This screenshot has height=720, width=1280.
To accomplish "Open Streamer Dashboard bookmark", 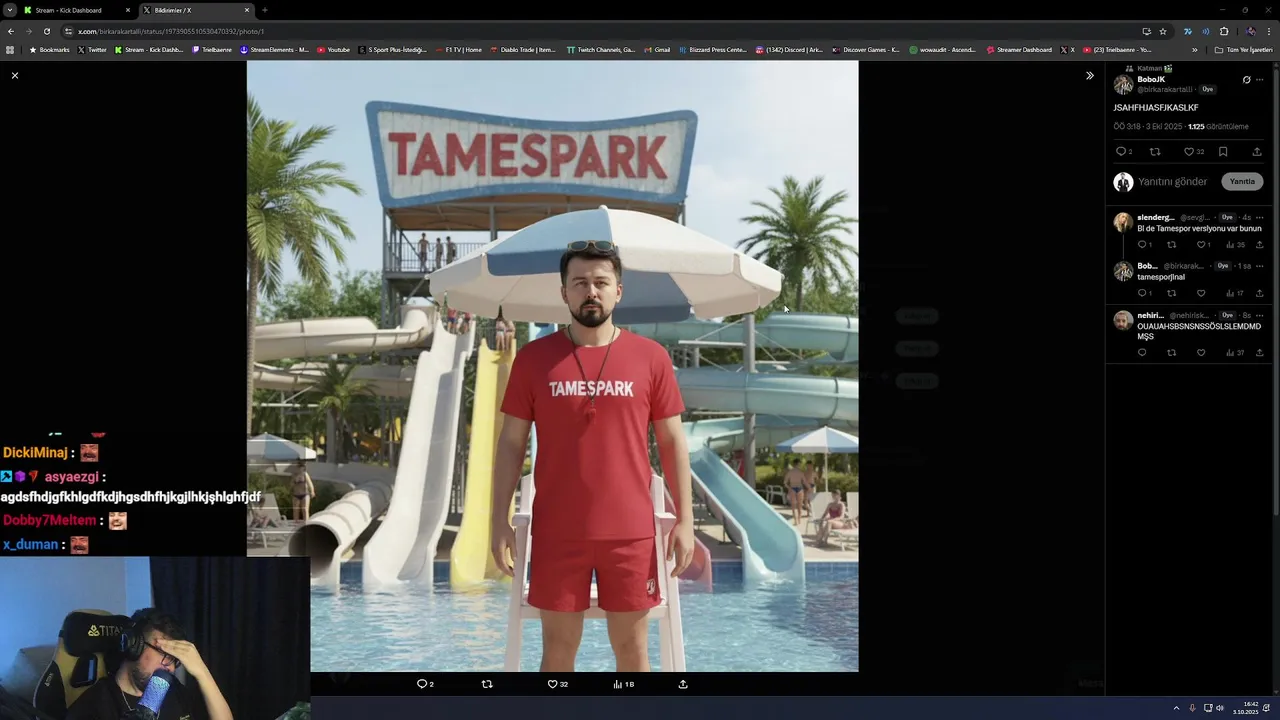I will pyautogui.click(x=1019, y=49).
